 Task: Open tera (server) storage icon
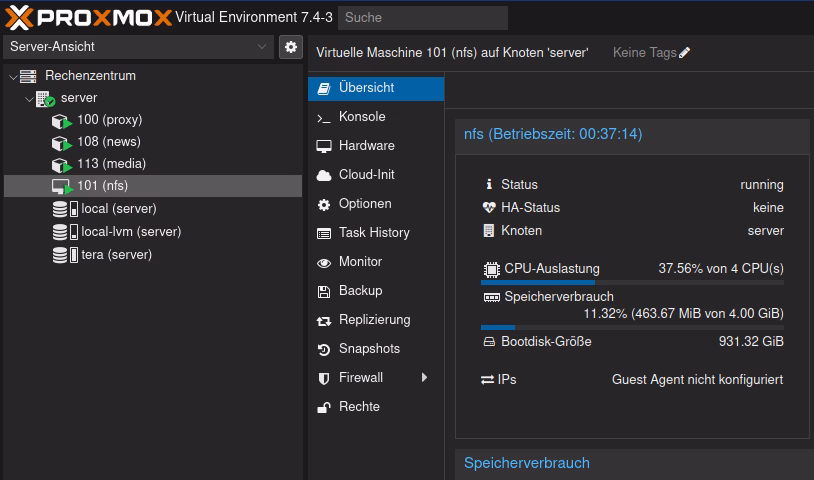[x=65, y=254]
